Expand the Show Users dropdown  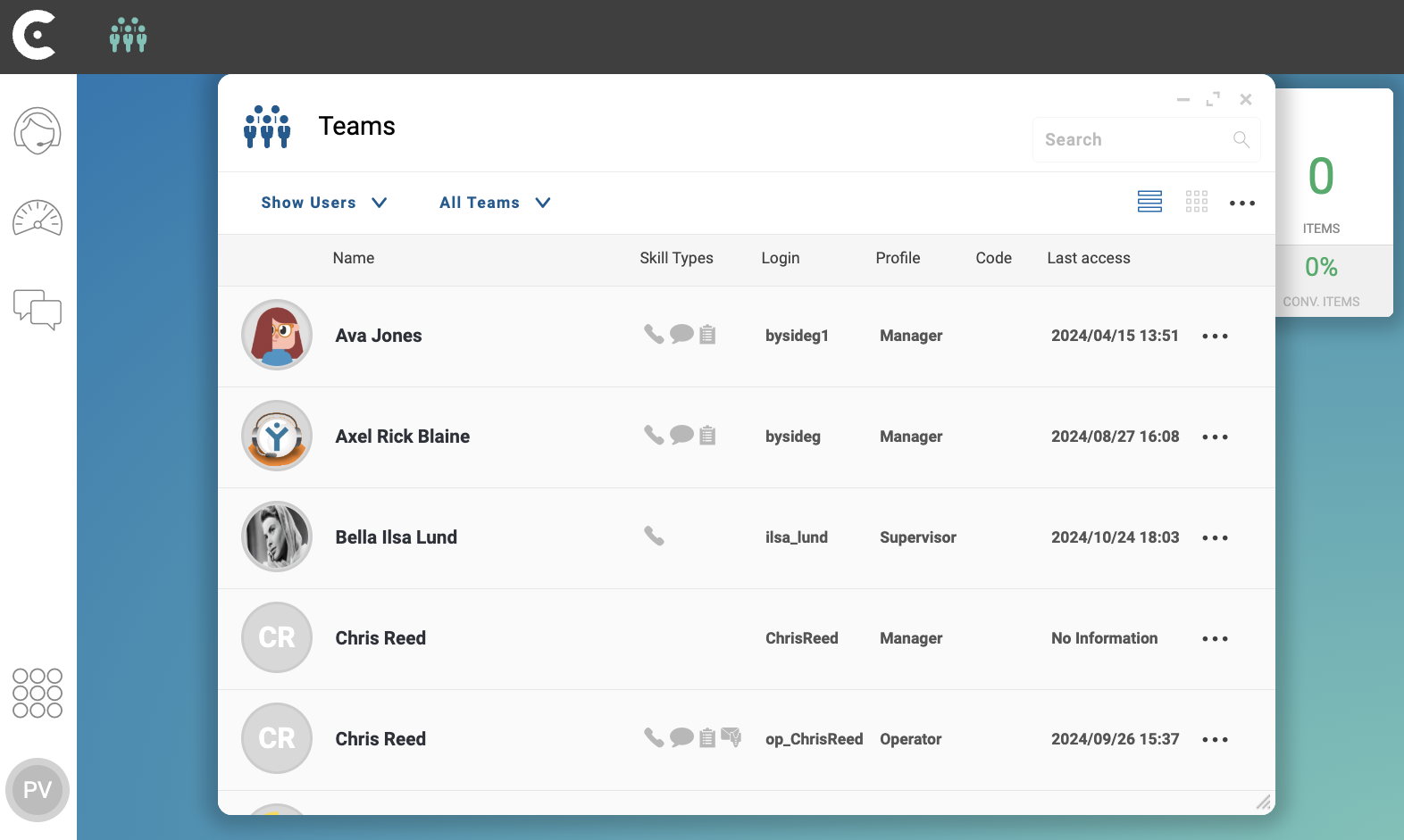point(324,203)
